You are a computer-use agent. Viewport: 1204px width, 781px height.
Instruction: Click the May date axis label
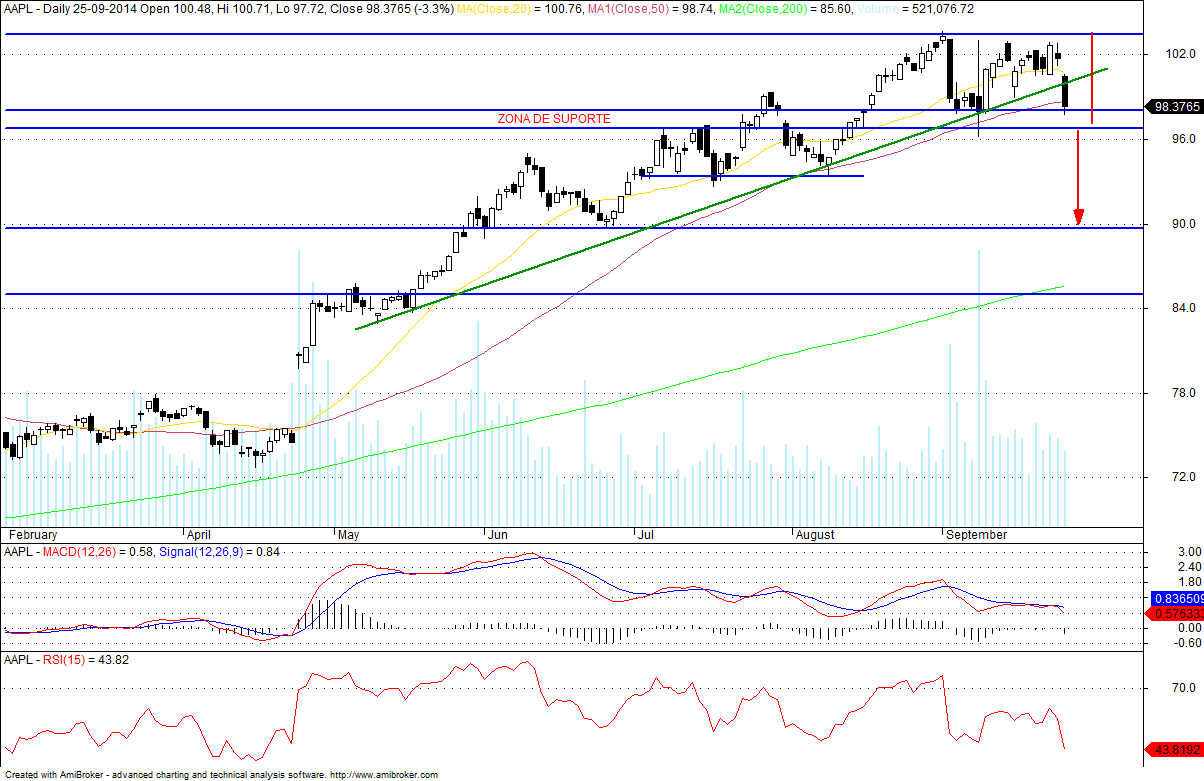tap(349, 535)
